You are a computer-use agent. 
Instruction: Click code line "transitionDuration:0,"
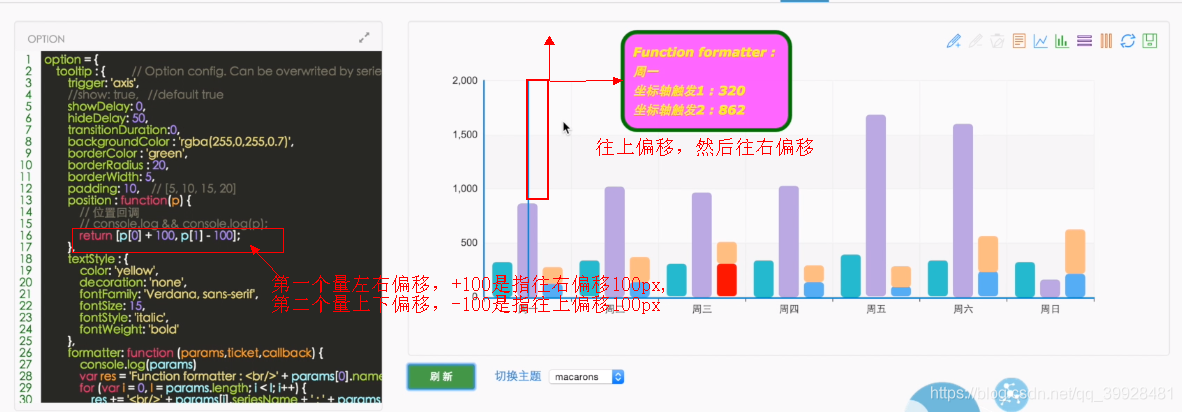(123, 130)
